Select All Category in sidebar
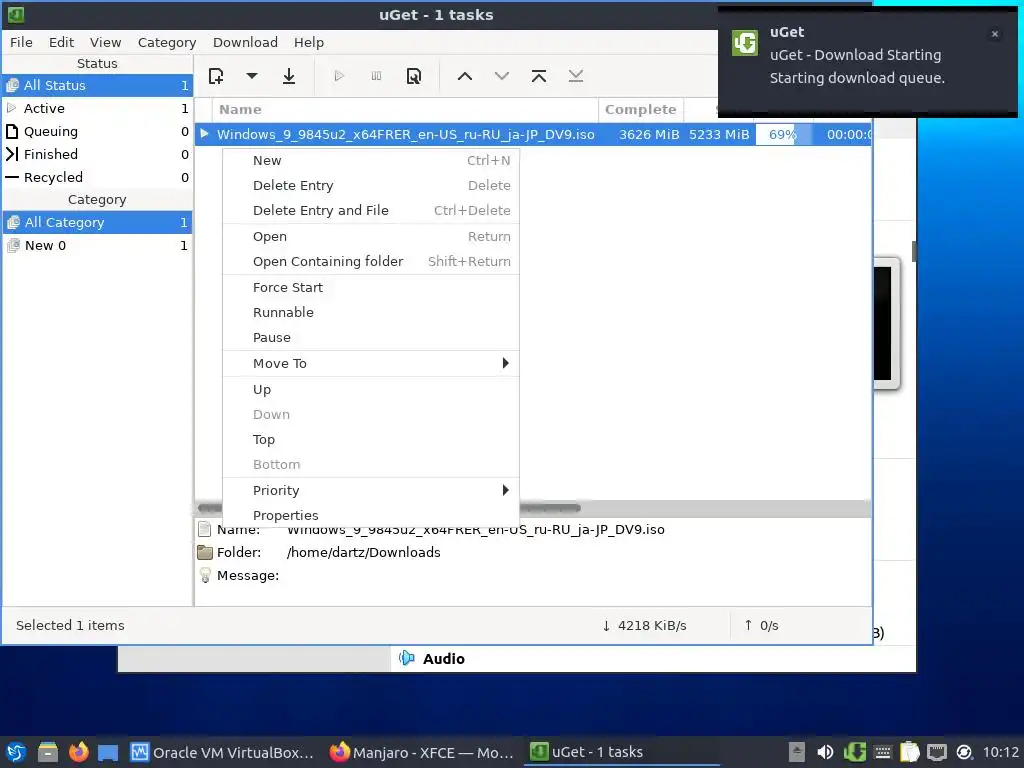Screen dimensions: 1024x768 click(97, 223)
